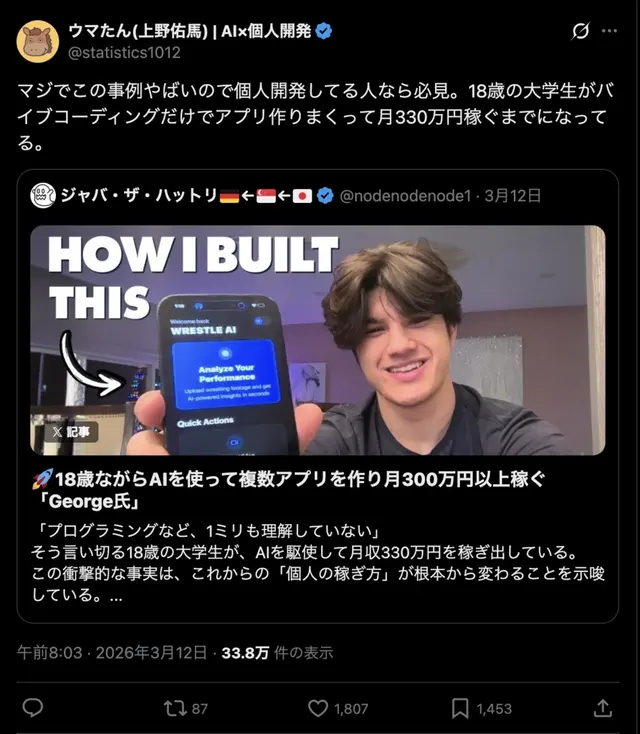This screenshot has width=640, height=734.
Task: Click the quoted author's ghost avatar
Action: point(43,195)
